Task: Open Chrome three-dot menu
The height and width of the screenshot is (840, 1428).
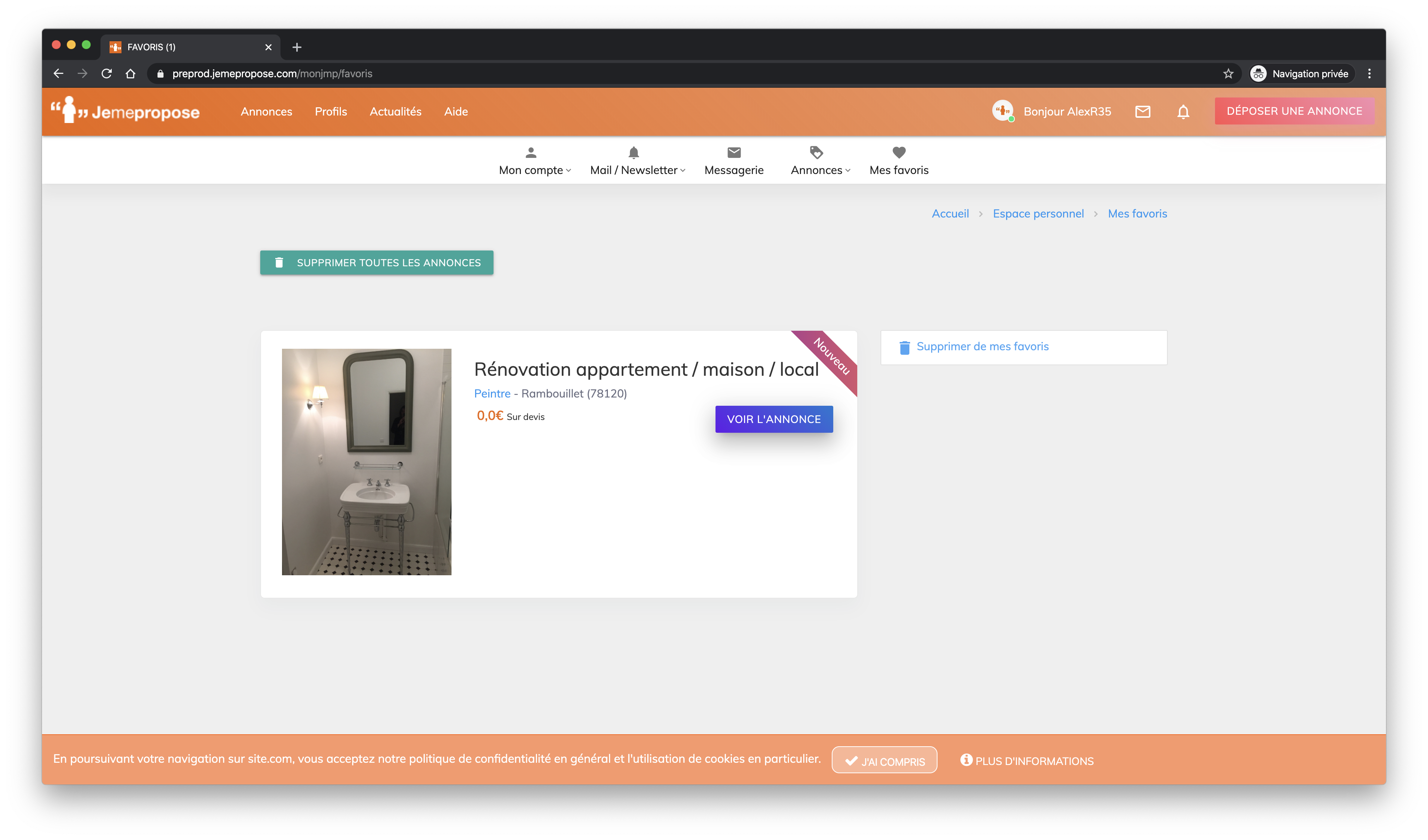Action: point(1369,73)
